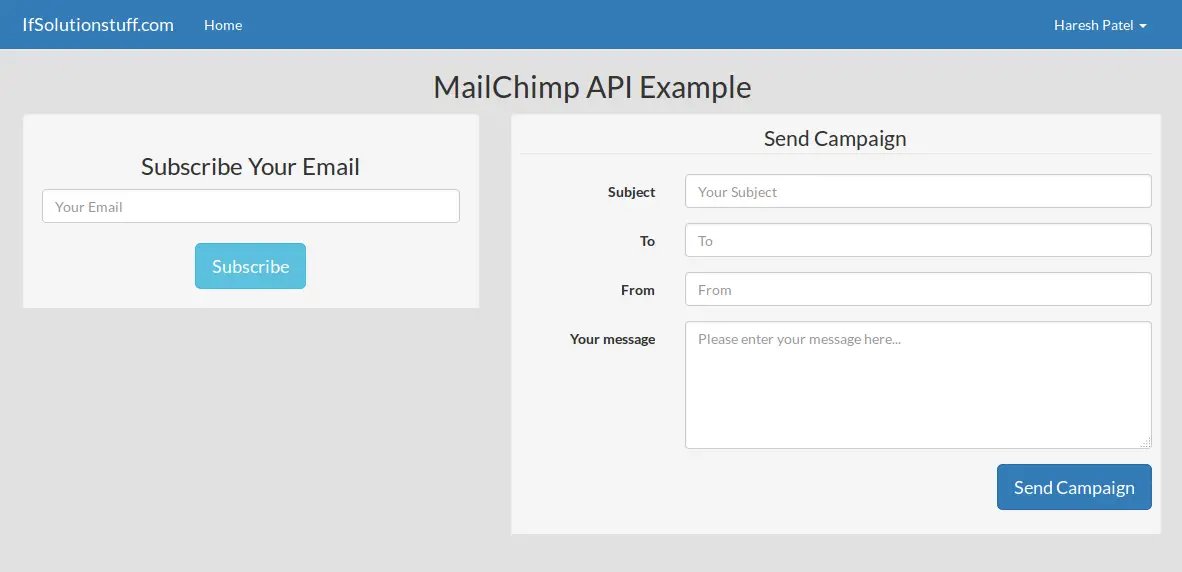Click the blue top navigation bar background
Screen dimensions: 1182x572
pos(640,25)
